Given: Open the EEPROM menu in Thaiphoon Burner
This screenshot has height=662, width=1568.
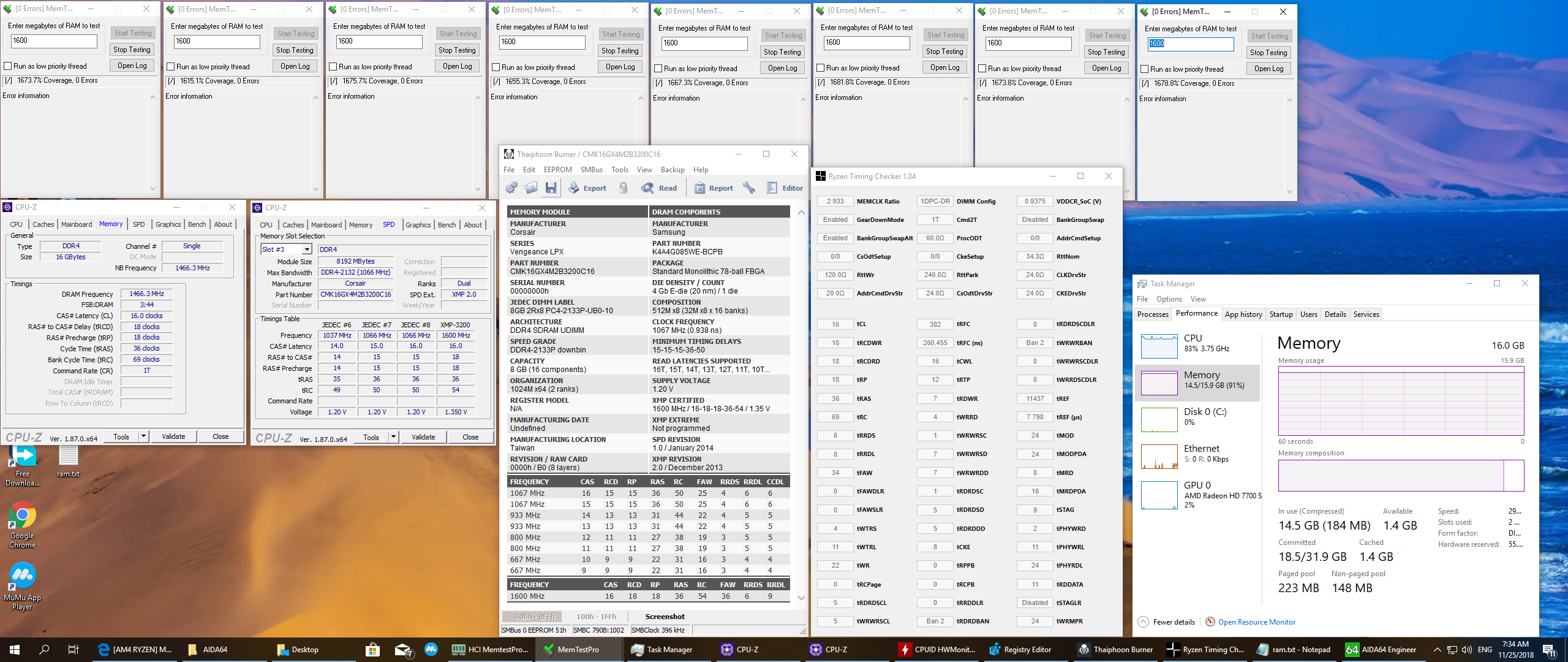Looking at the screenshot, I should click(557, 170).
